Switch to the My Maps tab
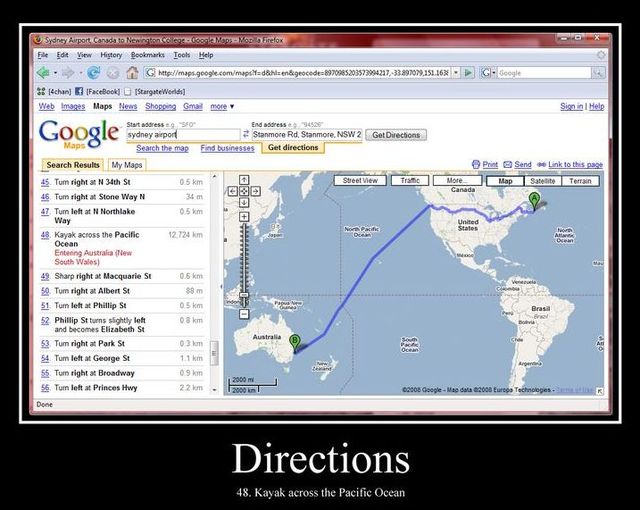 [x=127, y=165]
